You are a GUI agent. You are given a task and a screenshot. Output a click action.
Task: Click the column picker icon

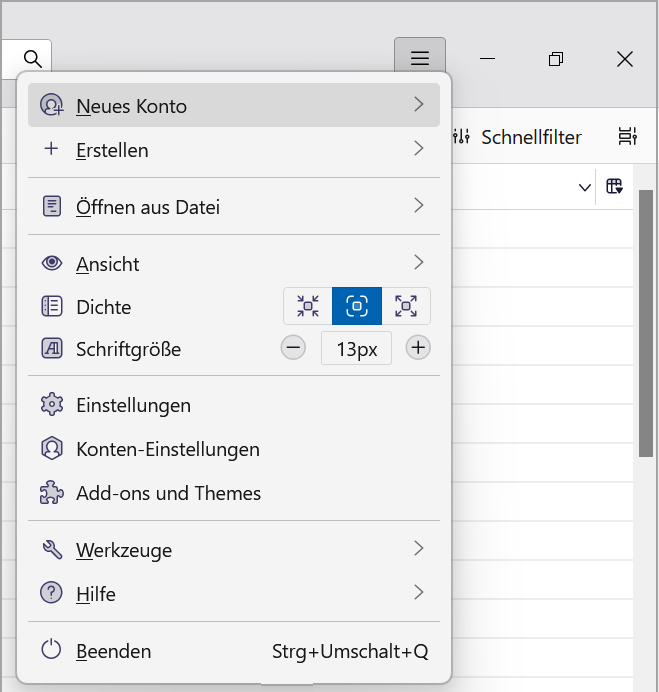point(615,186)
